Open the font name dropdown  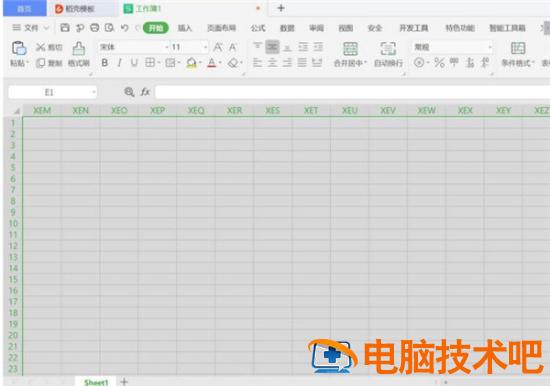pyautogui.click(x=167, y=47)
